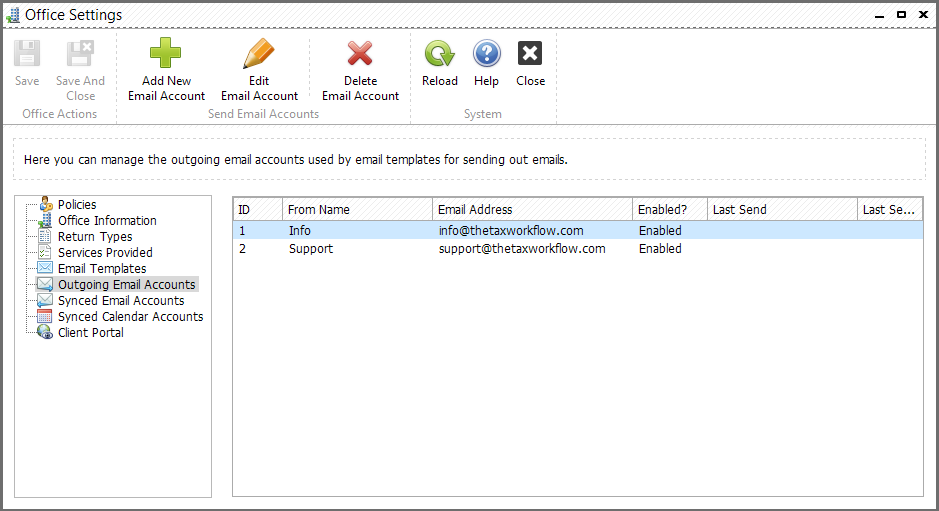Click the Office Settings title bar icon
Image resolution: width=939 pixels, height=511 pixels.
(13, 15)
